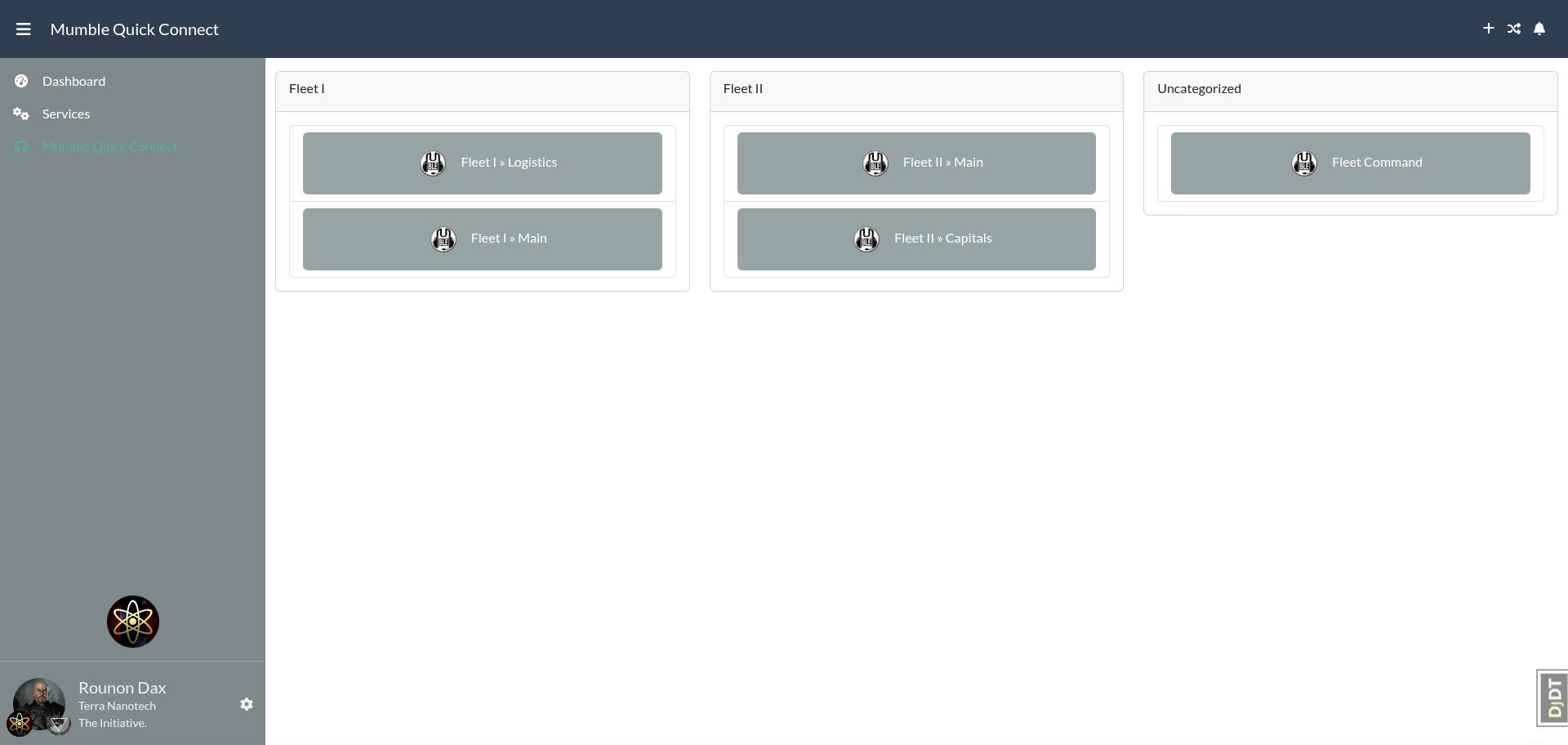Select Mumble Quick Connect sidebar item
The height and width of the screenshot is (745, 1568).
point(109,146)
